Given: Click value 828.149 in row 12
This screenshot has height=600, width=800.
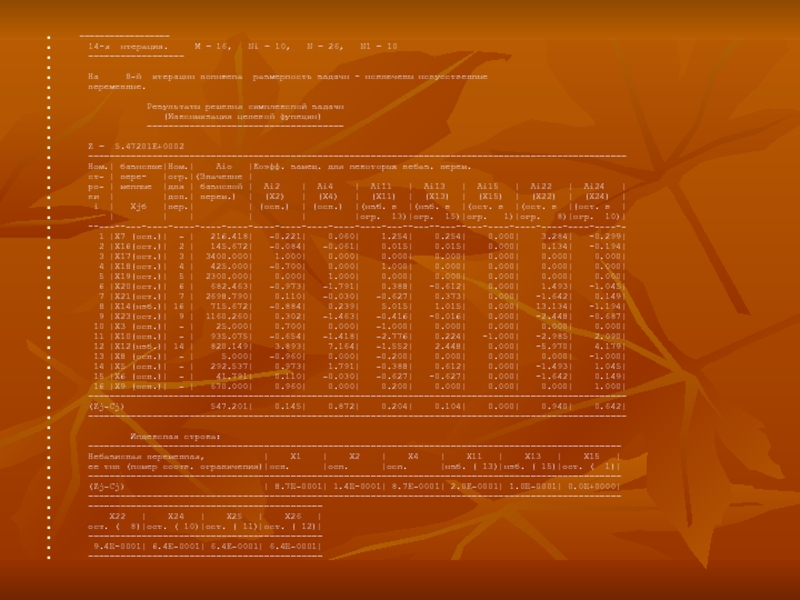Looking at the screenshot, I should pyautogui.click(x=229, y=346).
